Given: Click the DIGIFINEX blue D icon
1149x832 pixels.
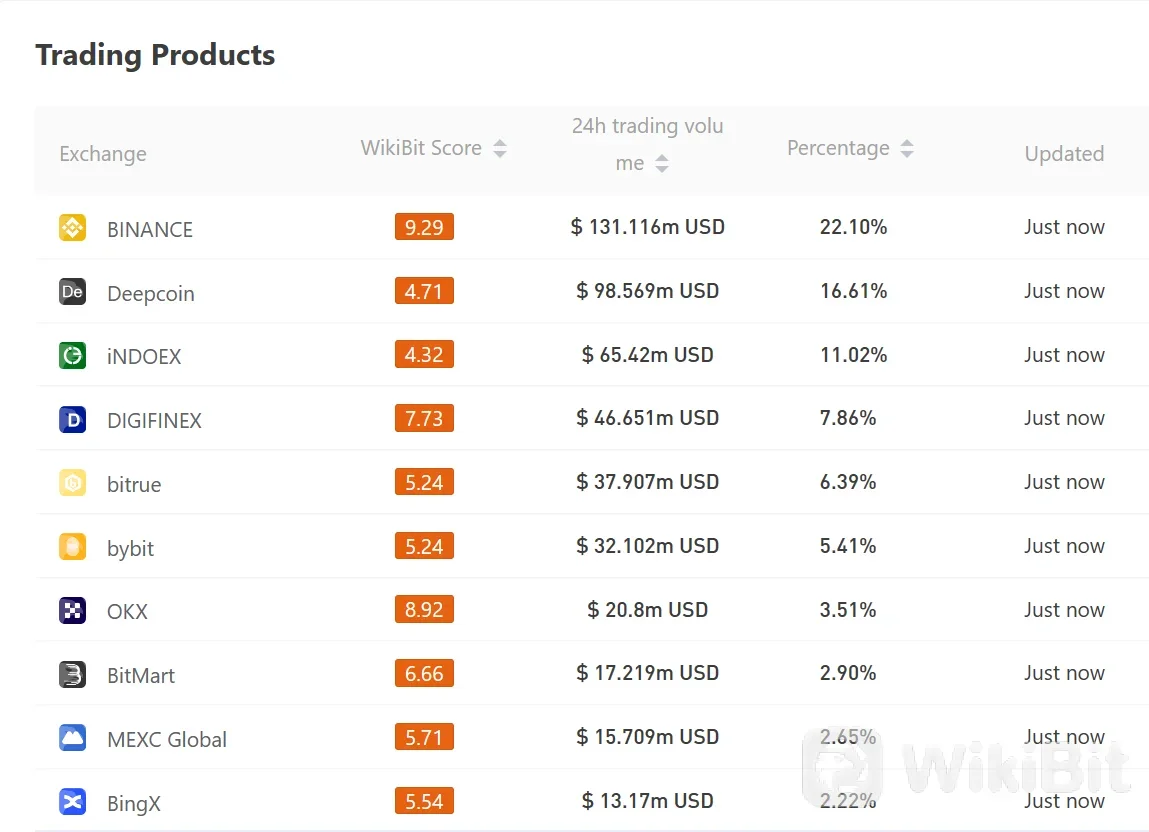Looking at the screenshot, I should click(x=73, y=419).
